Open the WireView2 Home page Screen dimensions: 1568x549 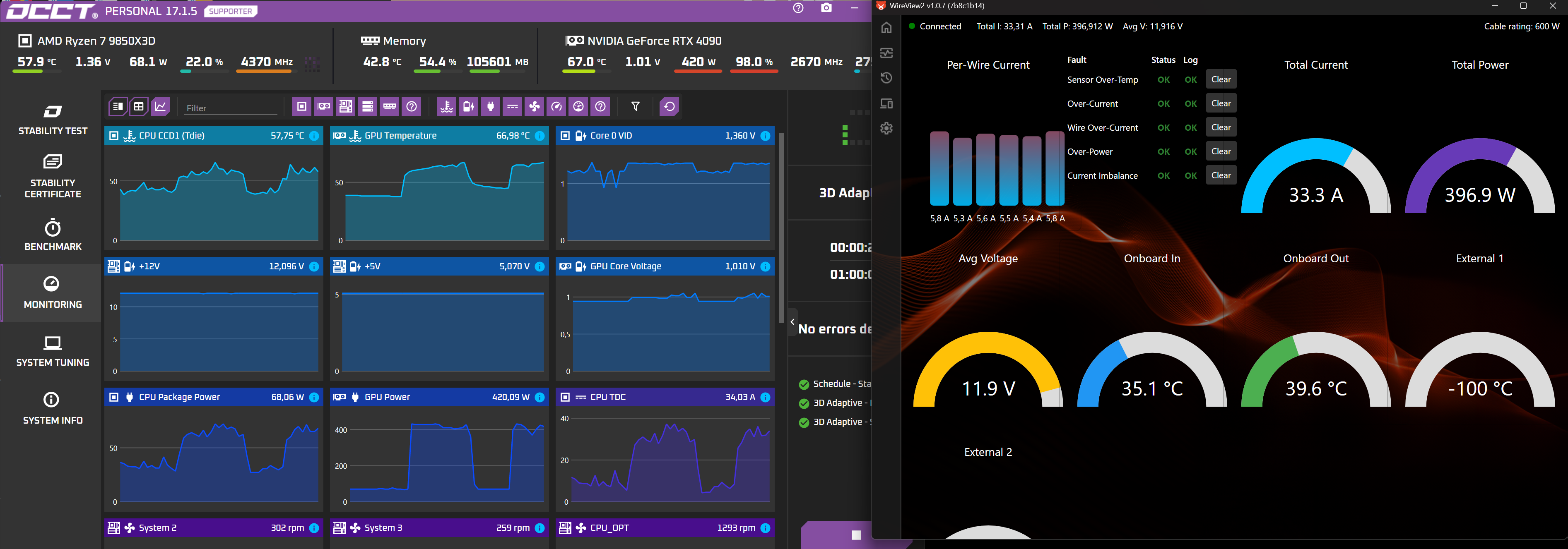[886, 27]
